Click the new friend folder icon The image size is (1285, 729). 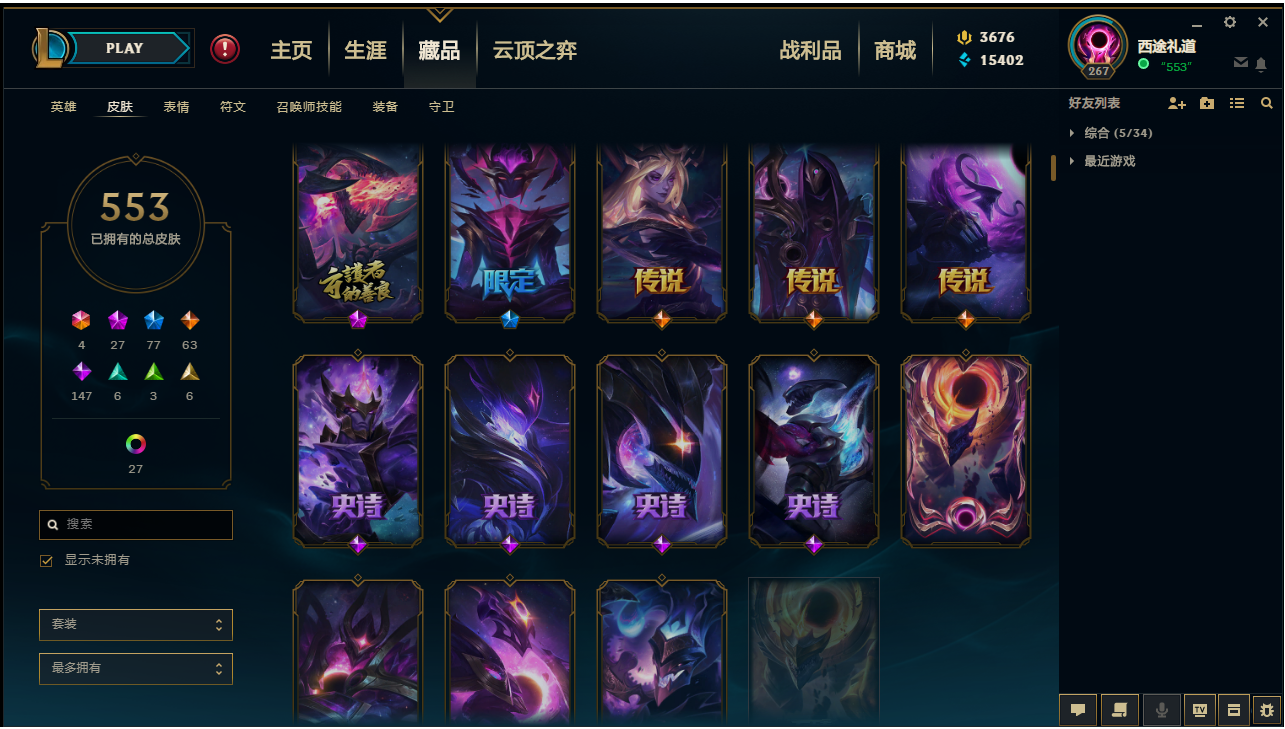tap(1207, 103)
